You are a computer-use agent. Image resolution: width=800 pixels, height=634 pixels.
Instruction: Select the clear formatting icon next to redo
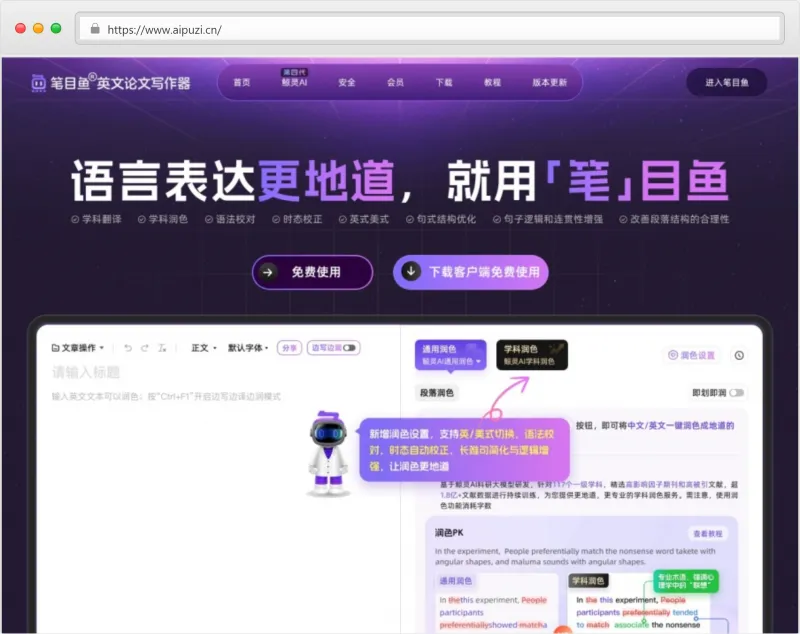click(x=161, y=347)
